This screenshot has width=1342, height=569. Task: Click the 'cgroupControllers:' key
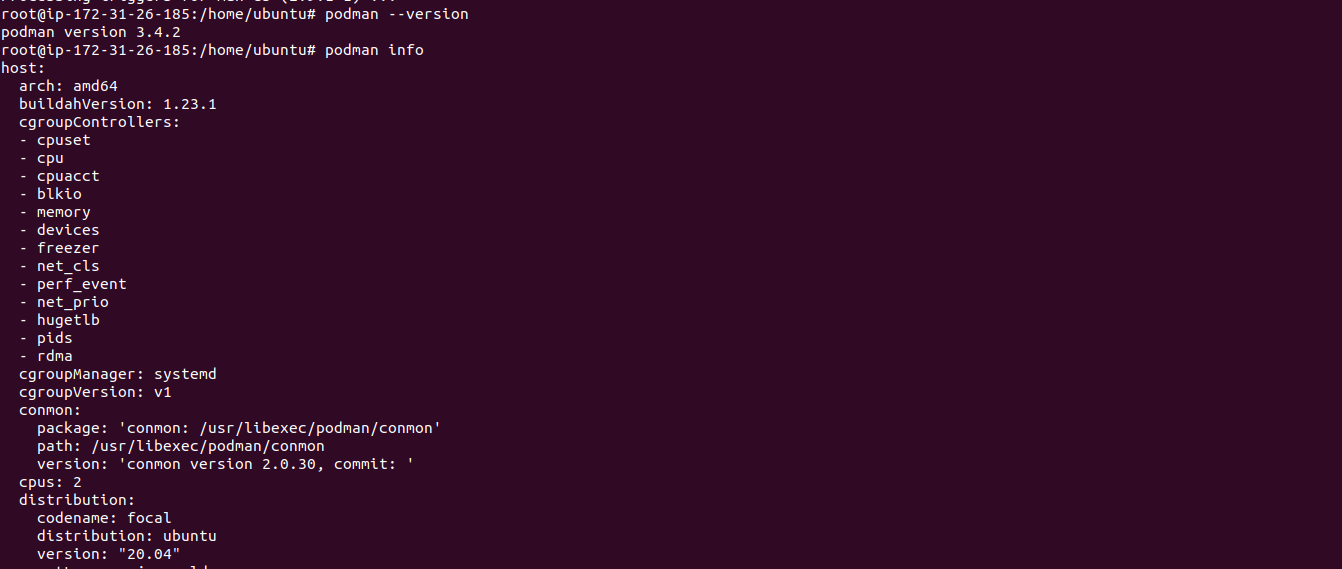[100, 122]
